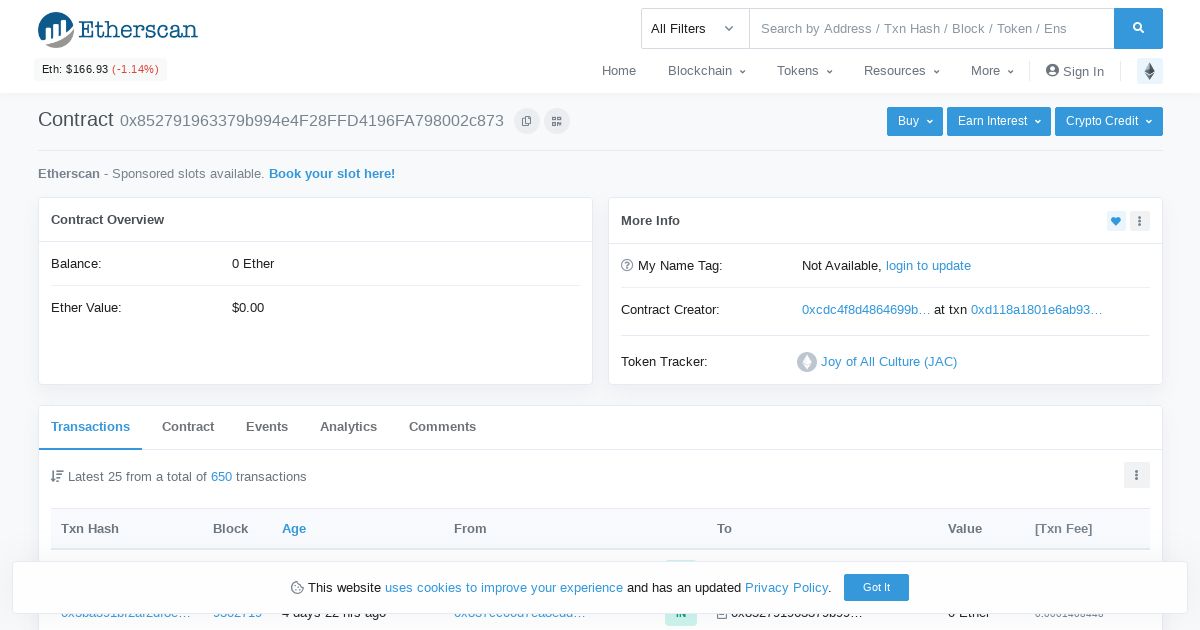Expand the Tokens menu
The image size is (1200, 630).
[805, 71]
